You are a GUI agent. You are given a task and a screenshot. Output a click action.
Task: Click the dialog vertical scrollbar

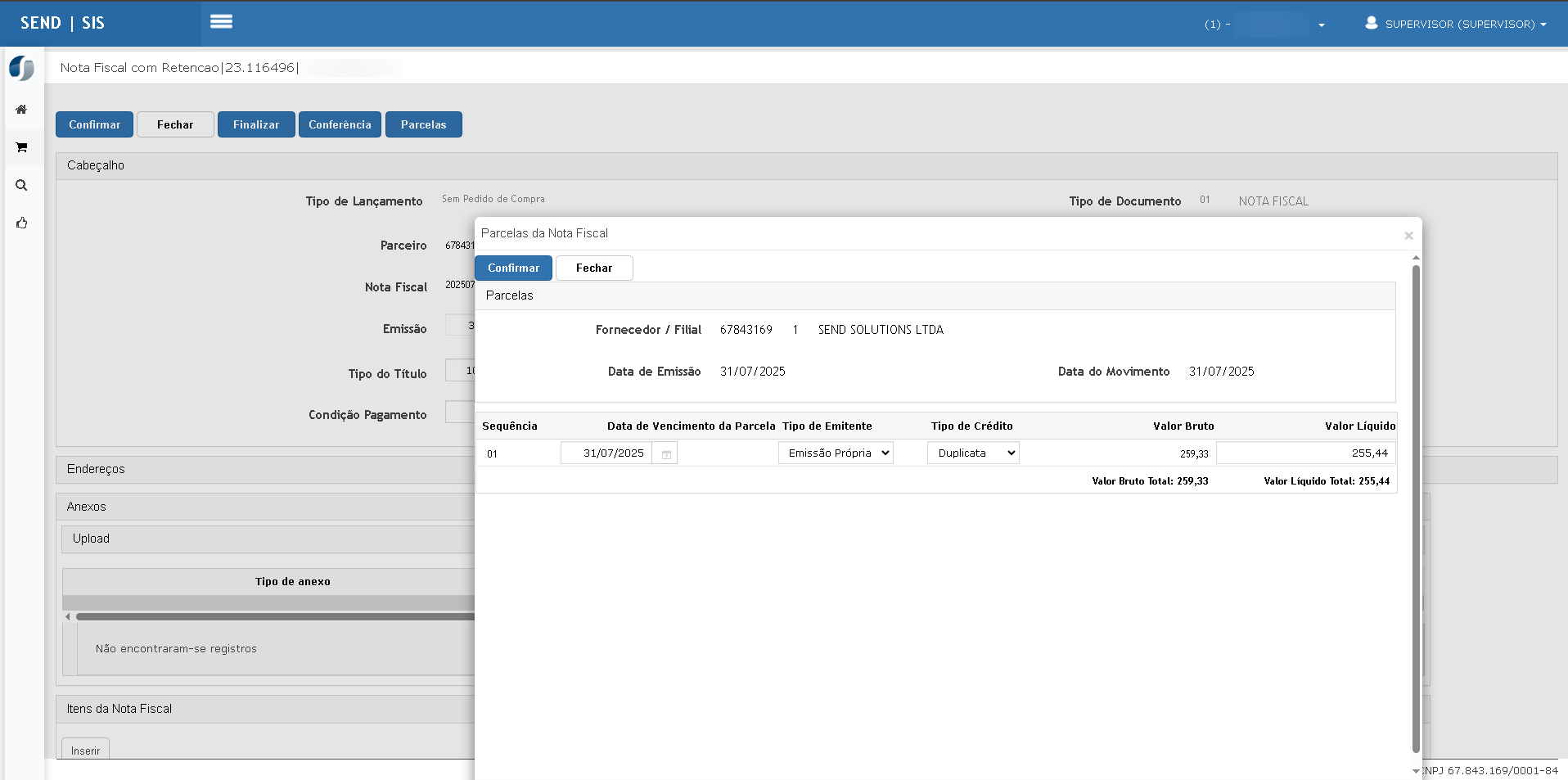(x=1416, y=507)
